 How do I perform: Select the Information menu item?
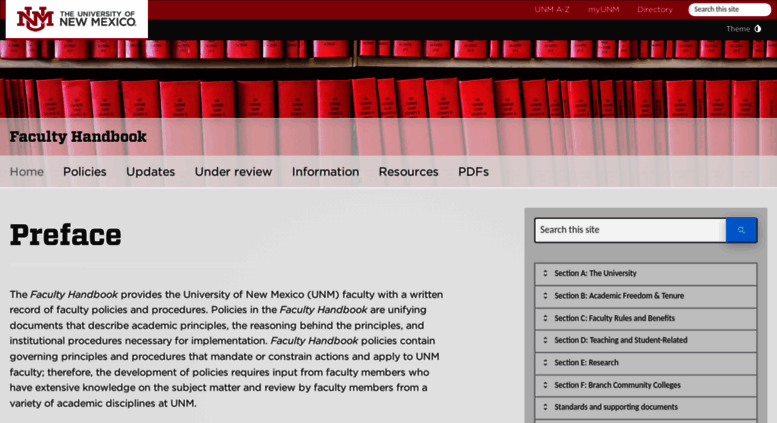tap(326, 171)
